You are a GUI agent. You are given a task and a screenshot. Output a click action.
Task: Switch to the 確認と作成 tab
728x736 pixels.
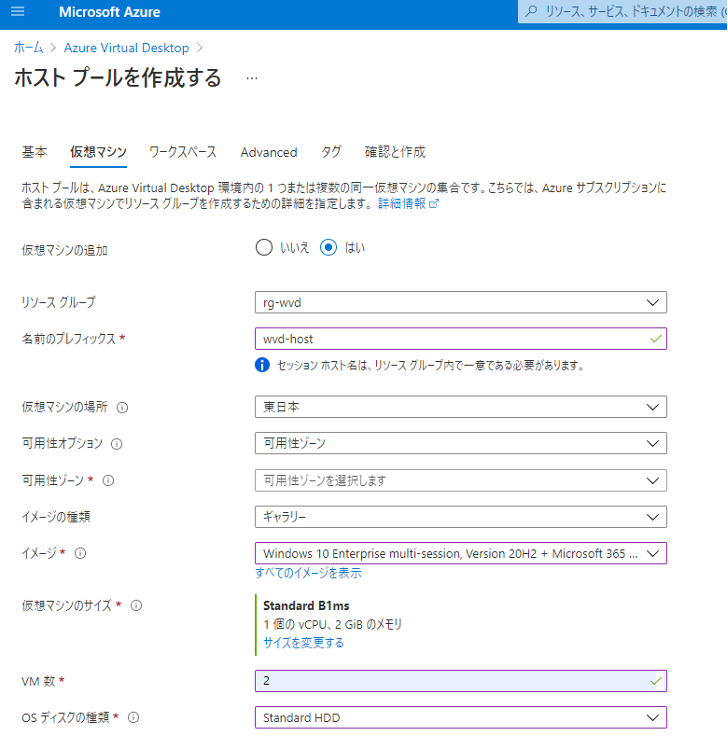click(x=395, y=152)
